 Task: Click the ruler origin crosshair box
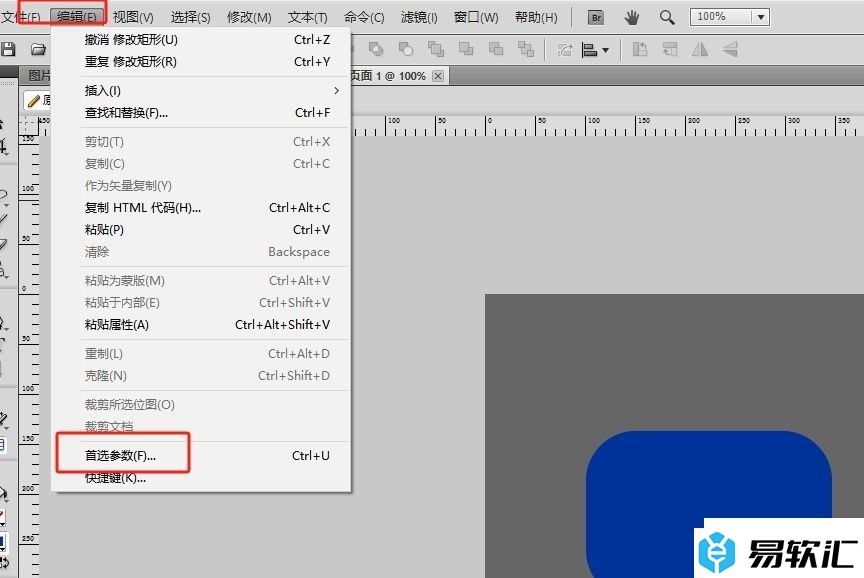click(28, 126)
